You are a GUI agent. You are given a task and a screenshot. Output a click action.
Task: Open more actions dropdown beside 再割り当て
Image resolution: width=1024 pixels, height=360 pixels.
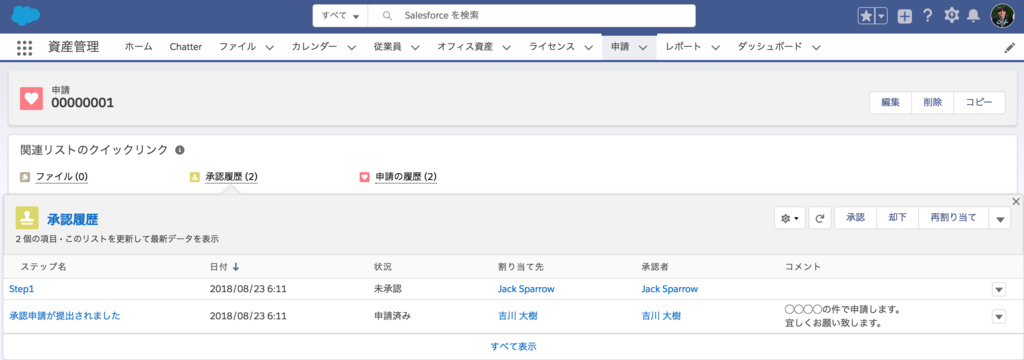click(1000, 219)
